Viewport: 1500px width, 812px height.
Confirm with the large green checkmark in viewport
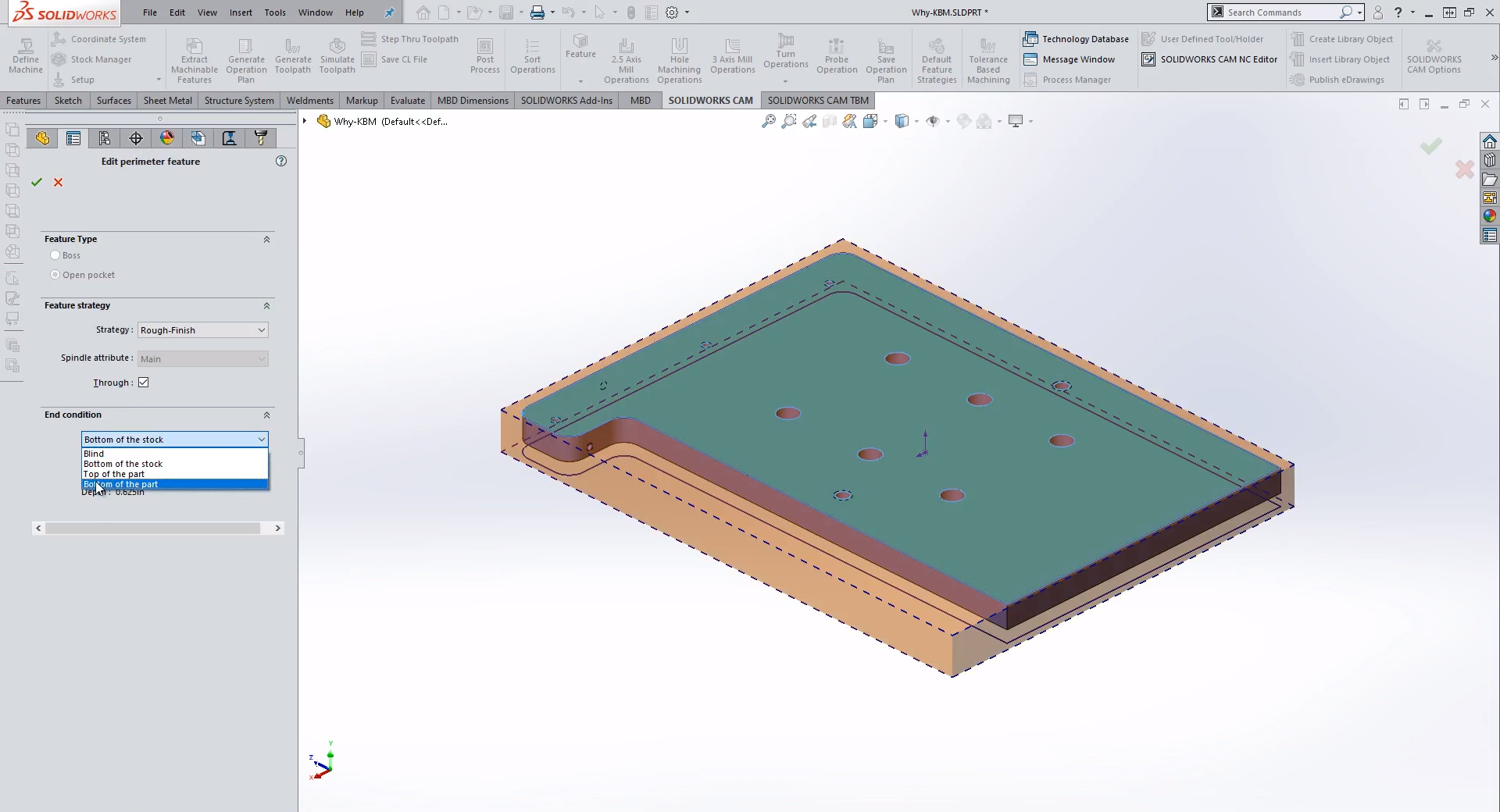tap(1431, 146)
